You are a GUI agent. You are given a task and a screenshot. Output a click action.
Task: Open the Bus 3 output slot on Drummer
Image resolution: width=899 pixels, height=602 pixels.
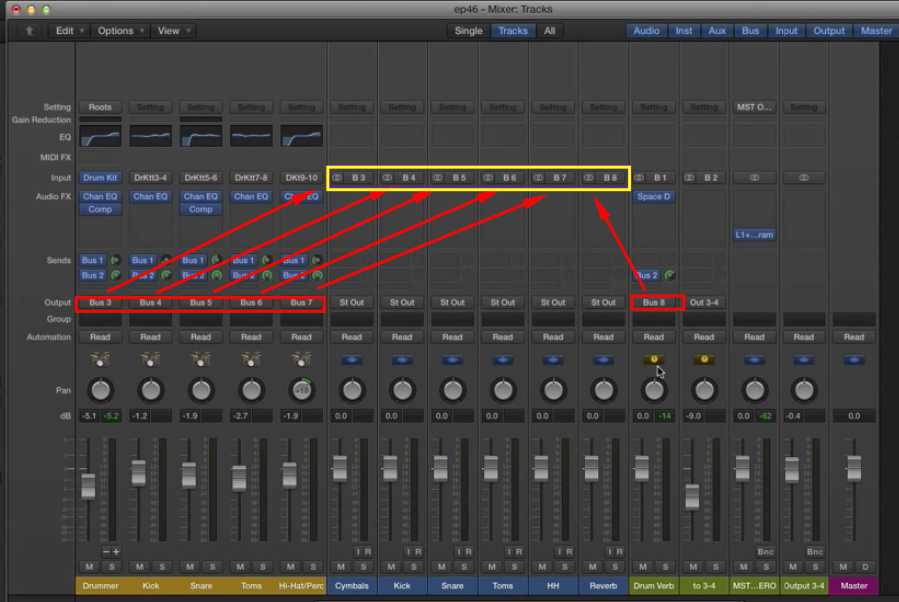click(x=100, y=302)
